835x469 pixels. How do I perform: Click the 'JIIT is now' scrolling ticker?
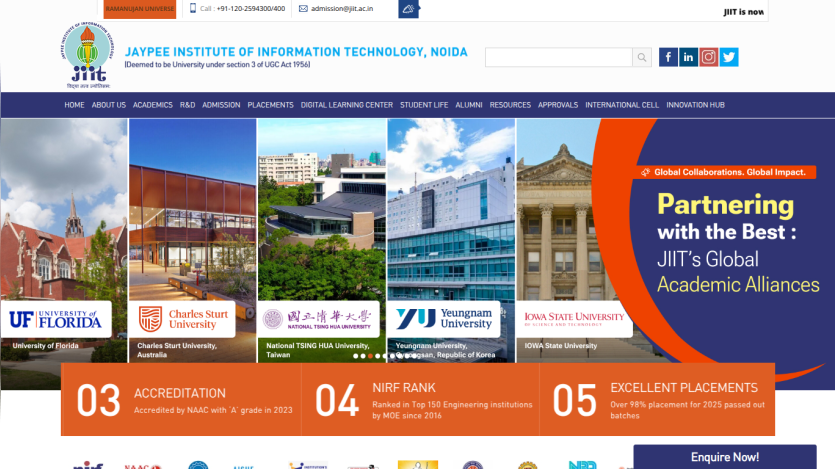[743, 12]
